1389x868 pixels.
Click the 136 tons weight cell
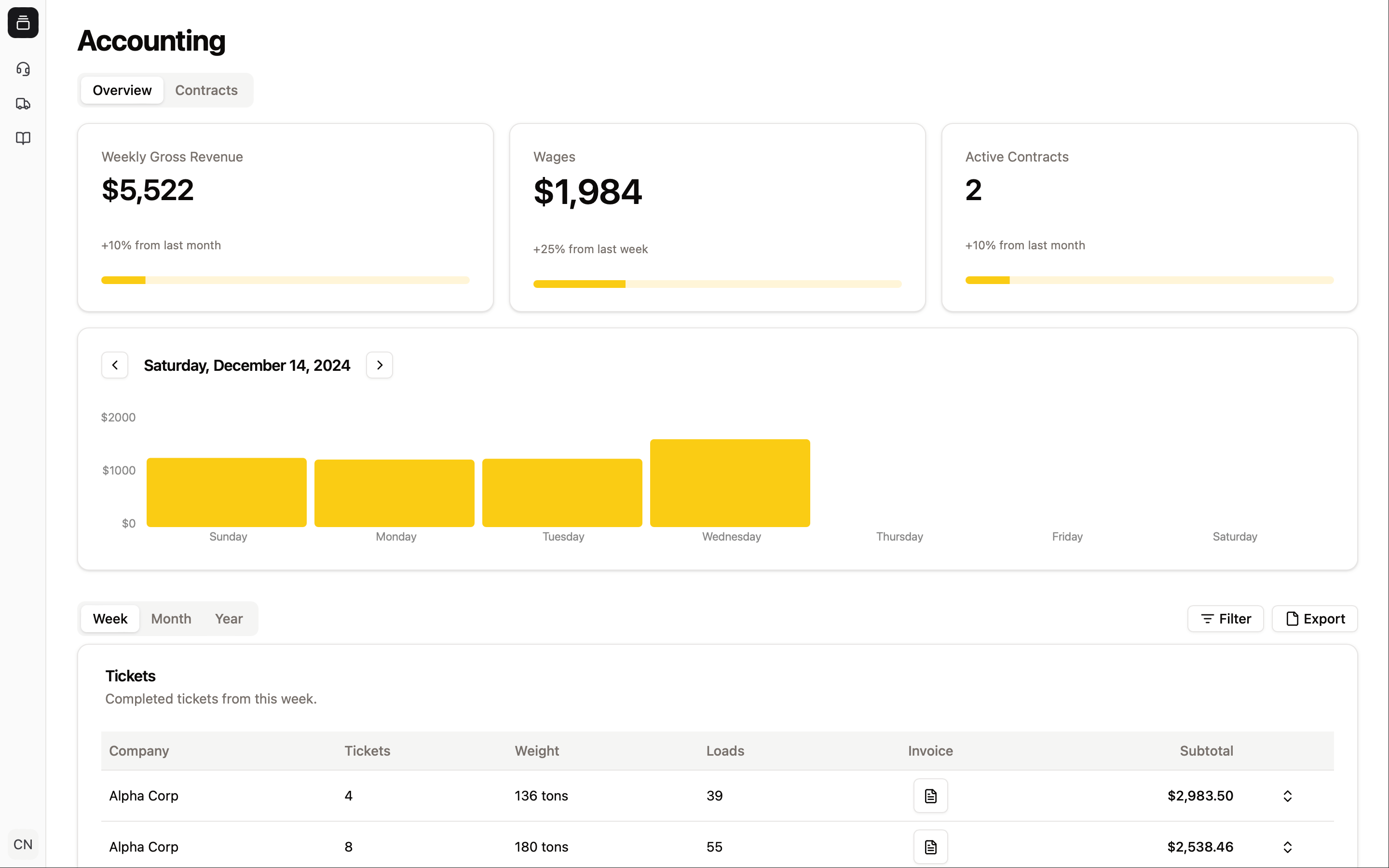click(x=541, y=796)
